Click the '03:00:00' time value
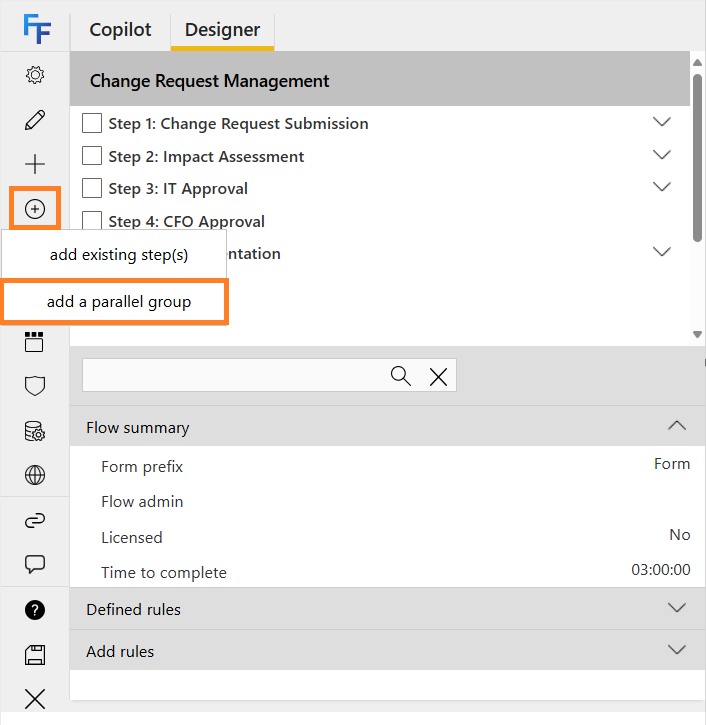 (661, 570)
